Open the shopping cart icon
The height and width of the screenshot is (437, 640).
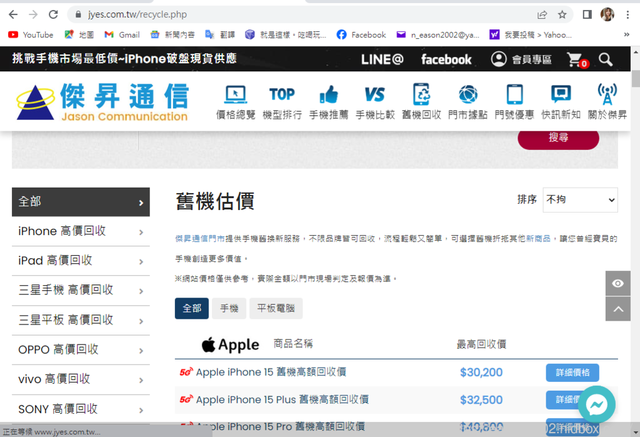pos(576,60)
